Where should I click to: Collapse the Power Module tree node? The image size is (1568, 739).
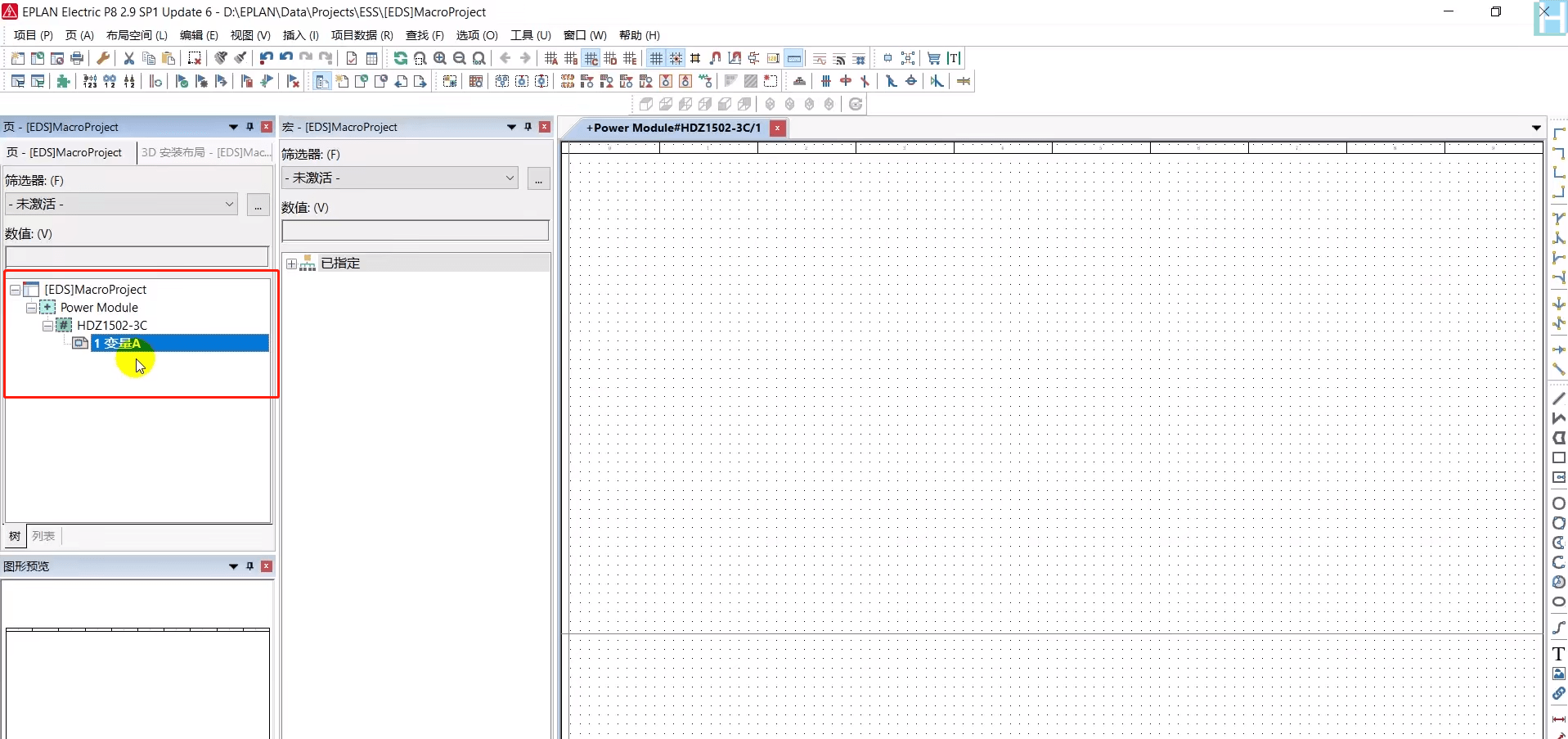31,308
